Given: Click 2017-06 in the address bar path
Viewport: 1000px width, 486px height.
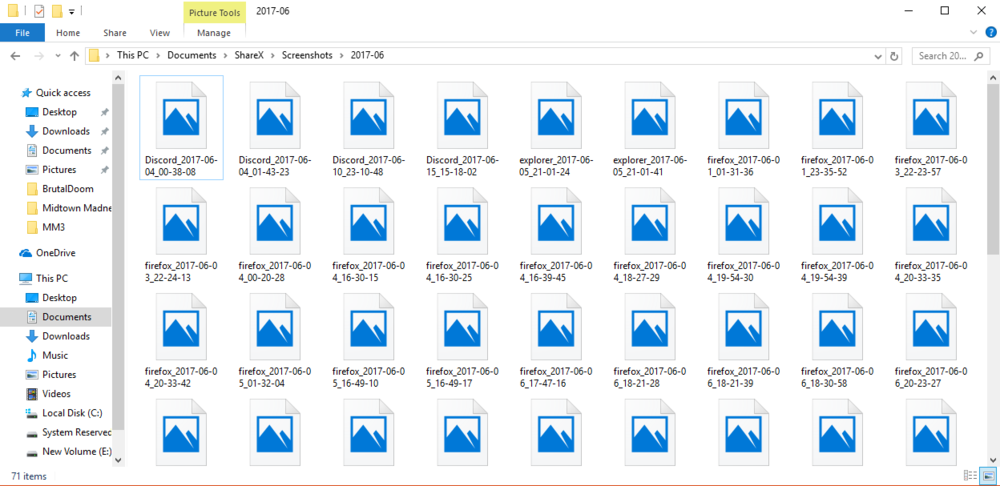Looking at the screenshot, I should (367, 55).
